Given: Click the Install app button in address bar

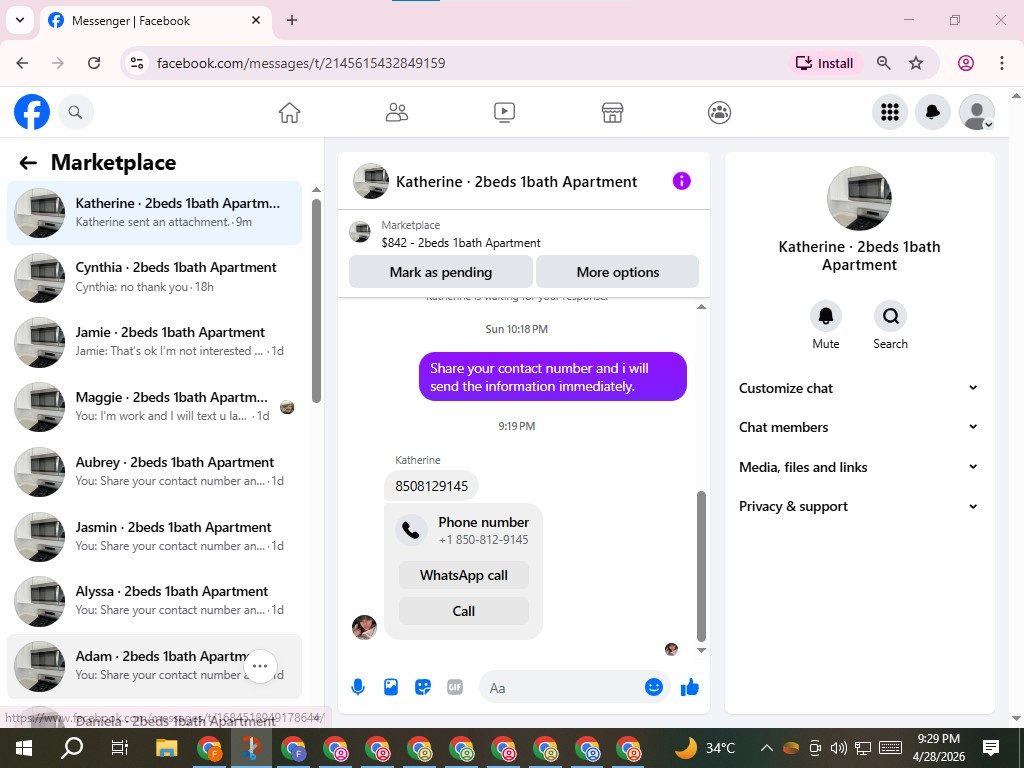Looking at the screenshot, I should point(825,63).
